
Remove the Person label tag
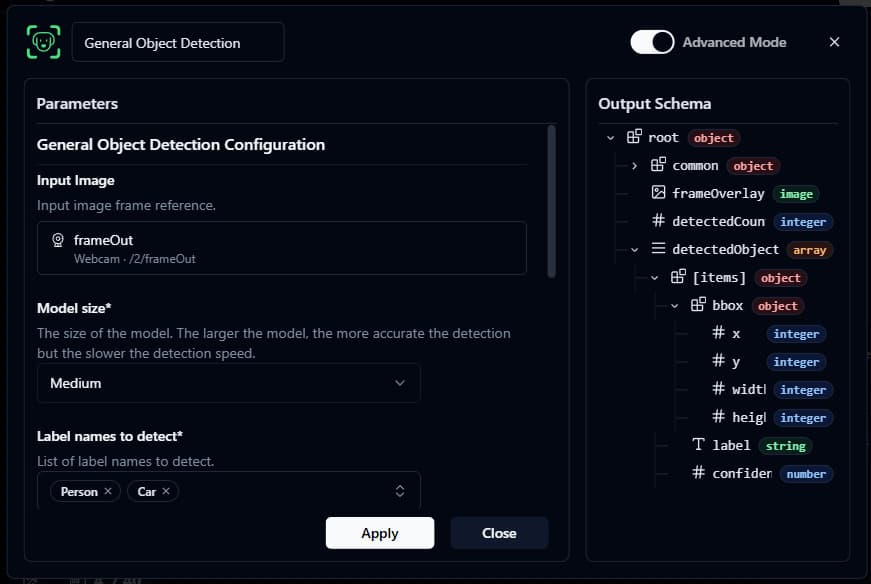click(x=108, y=491)
